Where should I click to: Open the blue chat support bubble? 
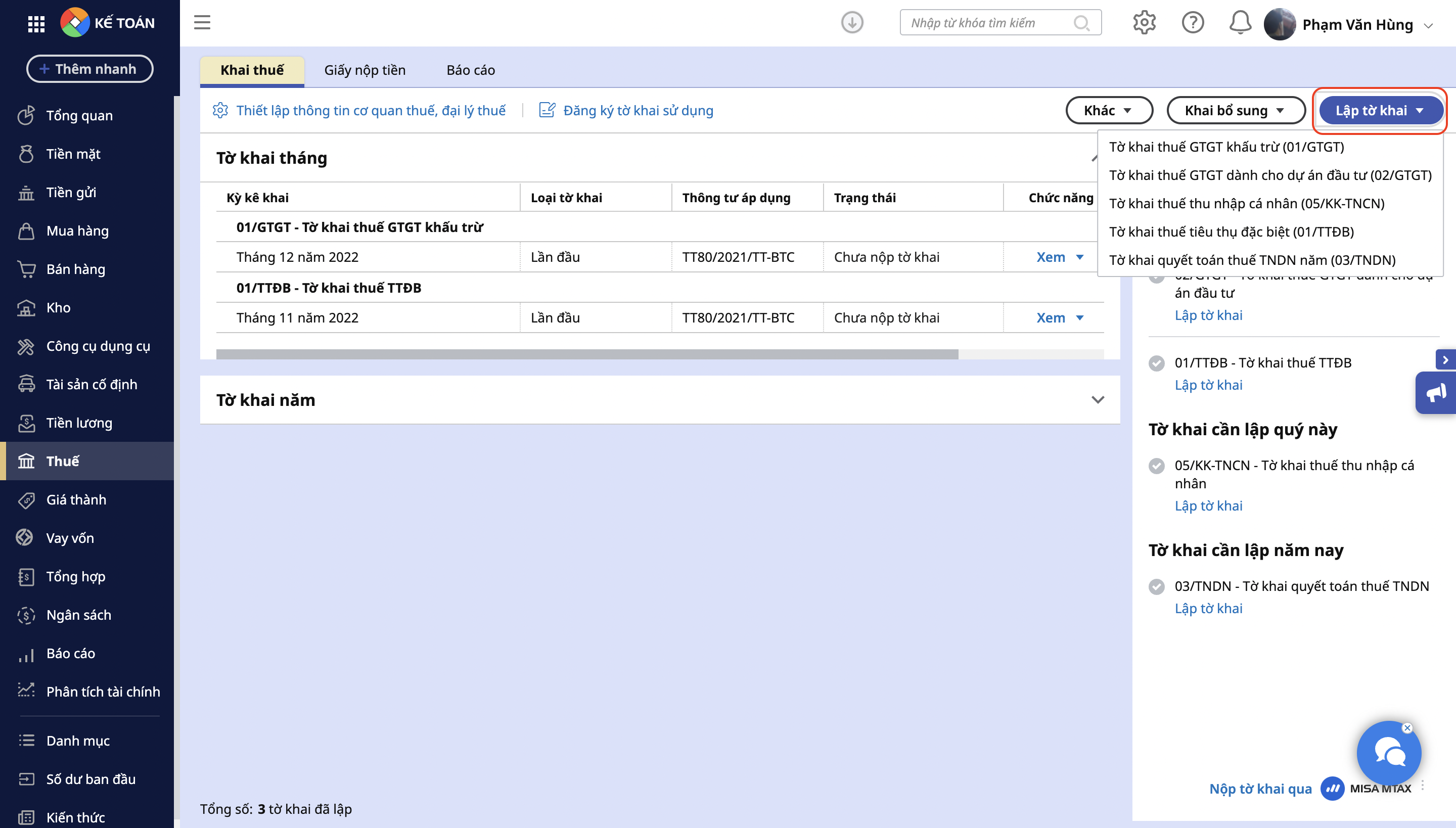(x=1388, y=754)
